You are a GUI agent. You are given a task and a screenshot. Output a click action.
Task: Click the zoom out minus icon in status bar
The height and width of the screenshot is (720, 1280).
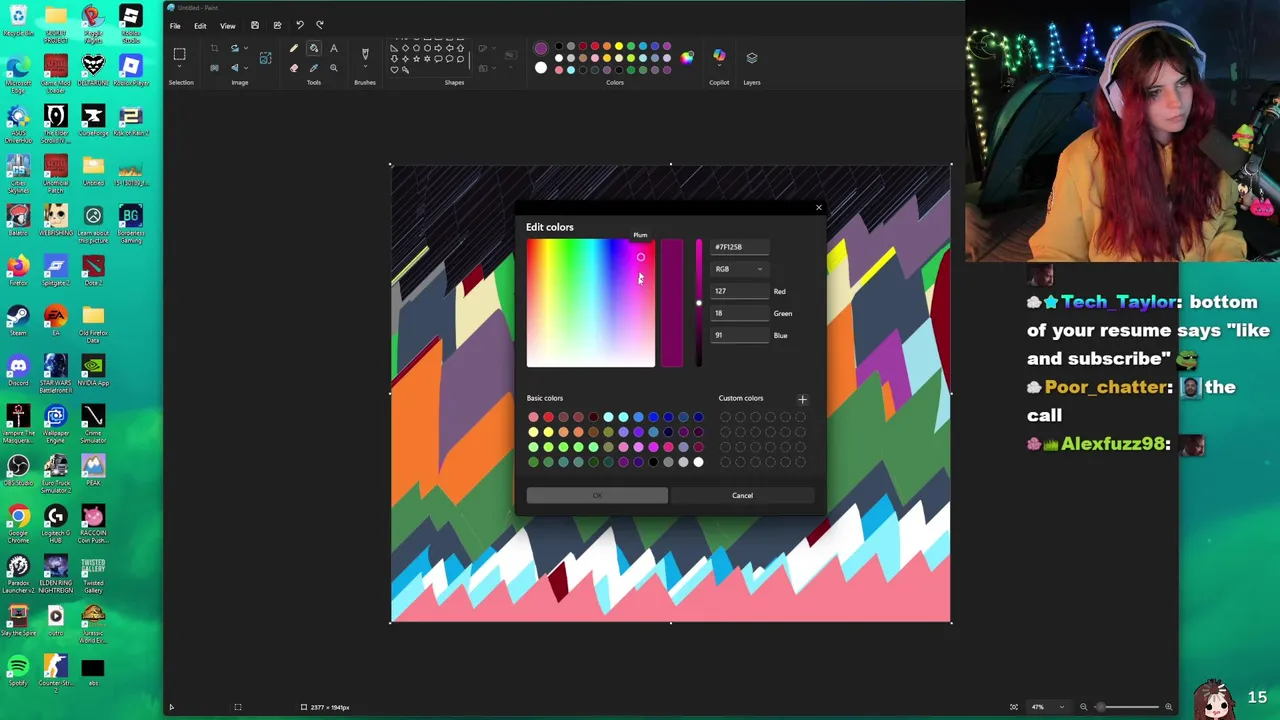pos(1083,707)
